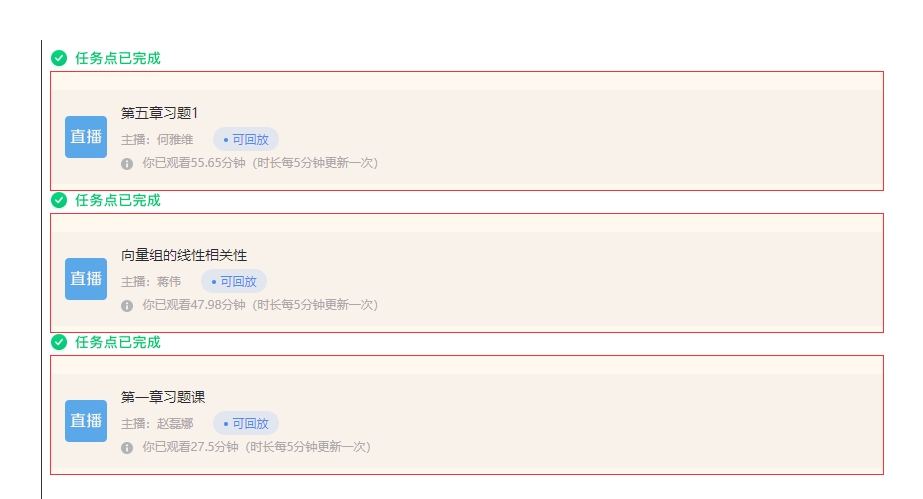Click the green checkmark above 第五章习题1
This screenshot has width=923, height=499.
59,58
